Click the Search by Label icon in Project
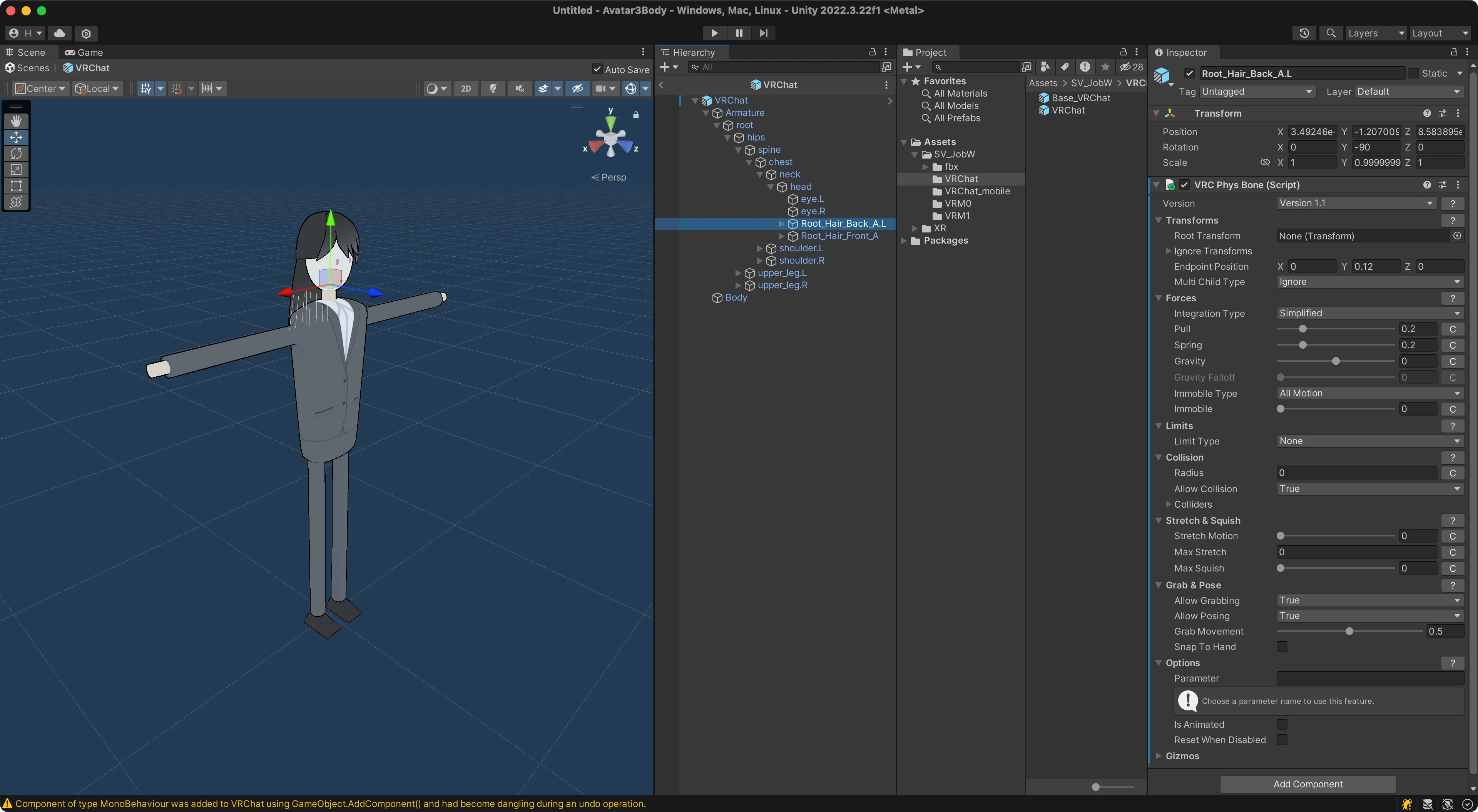1478x812 pixels. pos(1065,67)
